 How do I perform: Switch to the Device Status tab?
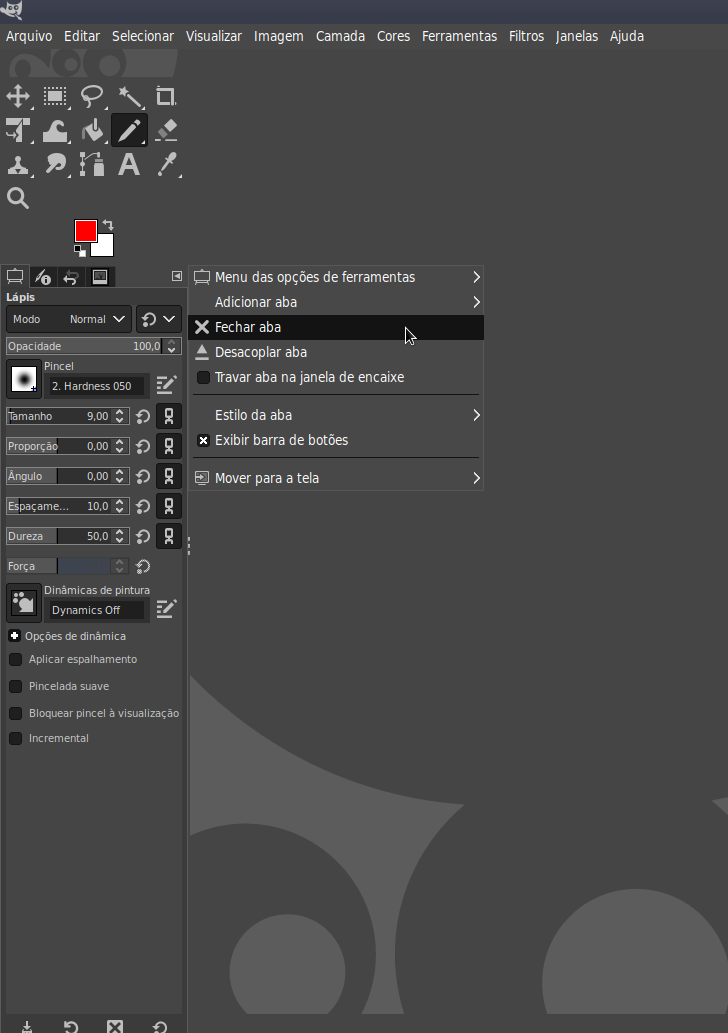pos(43,277)
